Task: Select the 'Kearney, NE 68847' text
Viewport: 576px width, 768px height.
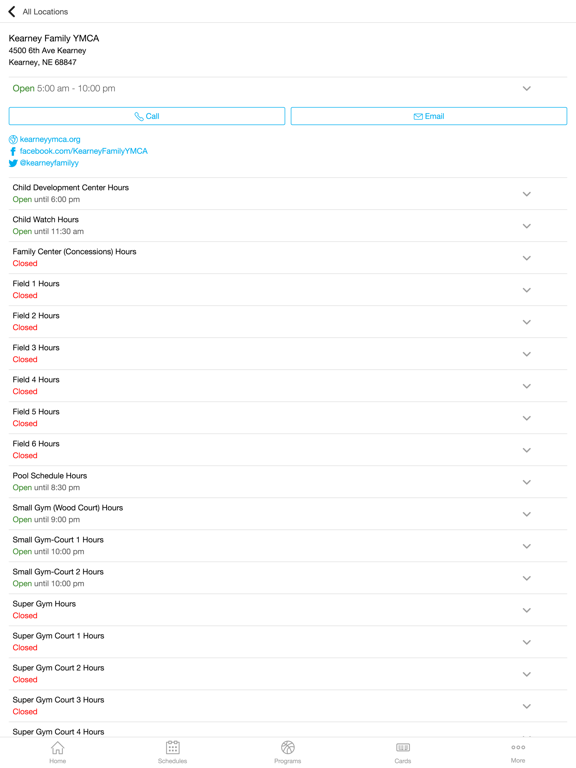Action: coord(43,62)
